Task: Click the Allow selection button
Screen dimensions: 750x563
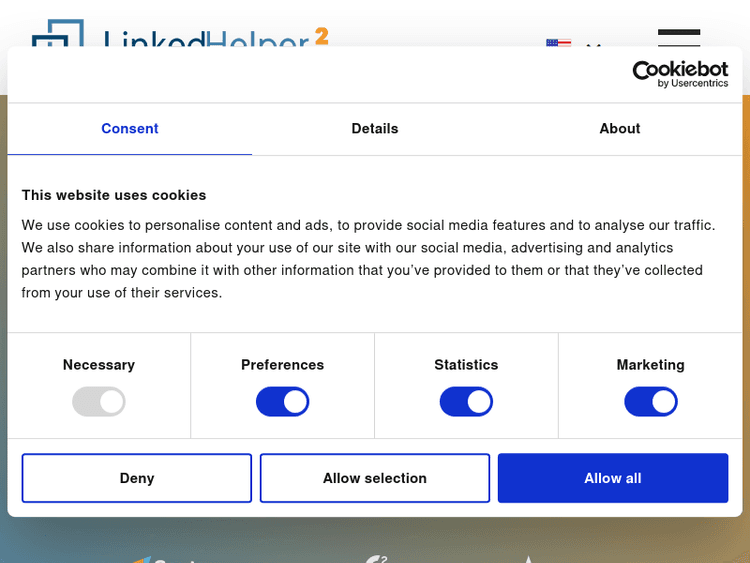Action: [x=375, y=478]
